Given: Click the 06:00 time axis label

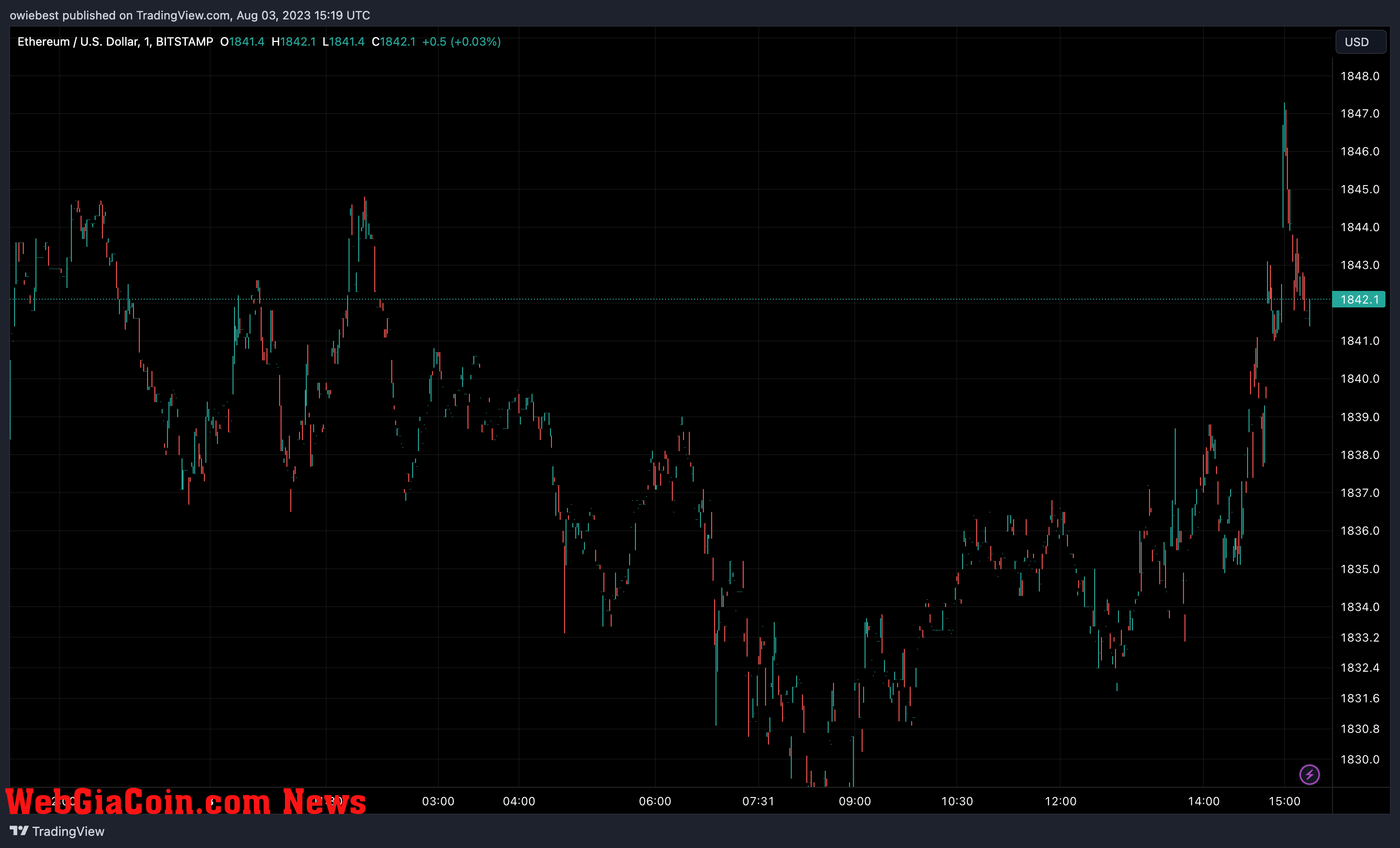Looking at the screenshot, I should pyautogui.click(x=655, y=801).
